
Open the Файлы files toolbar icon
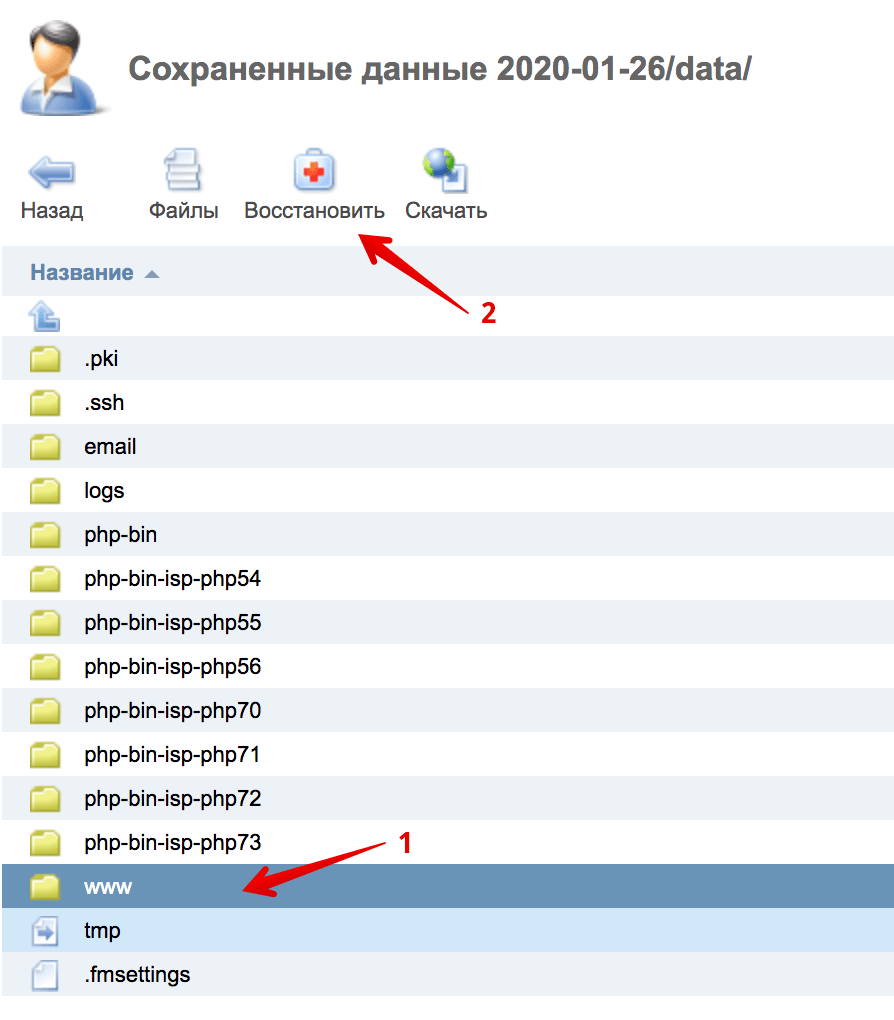pos(183,170)
